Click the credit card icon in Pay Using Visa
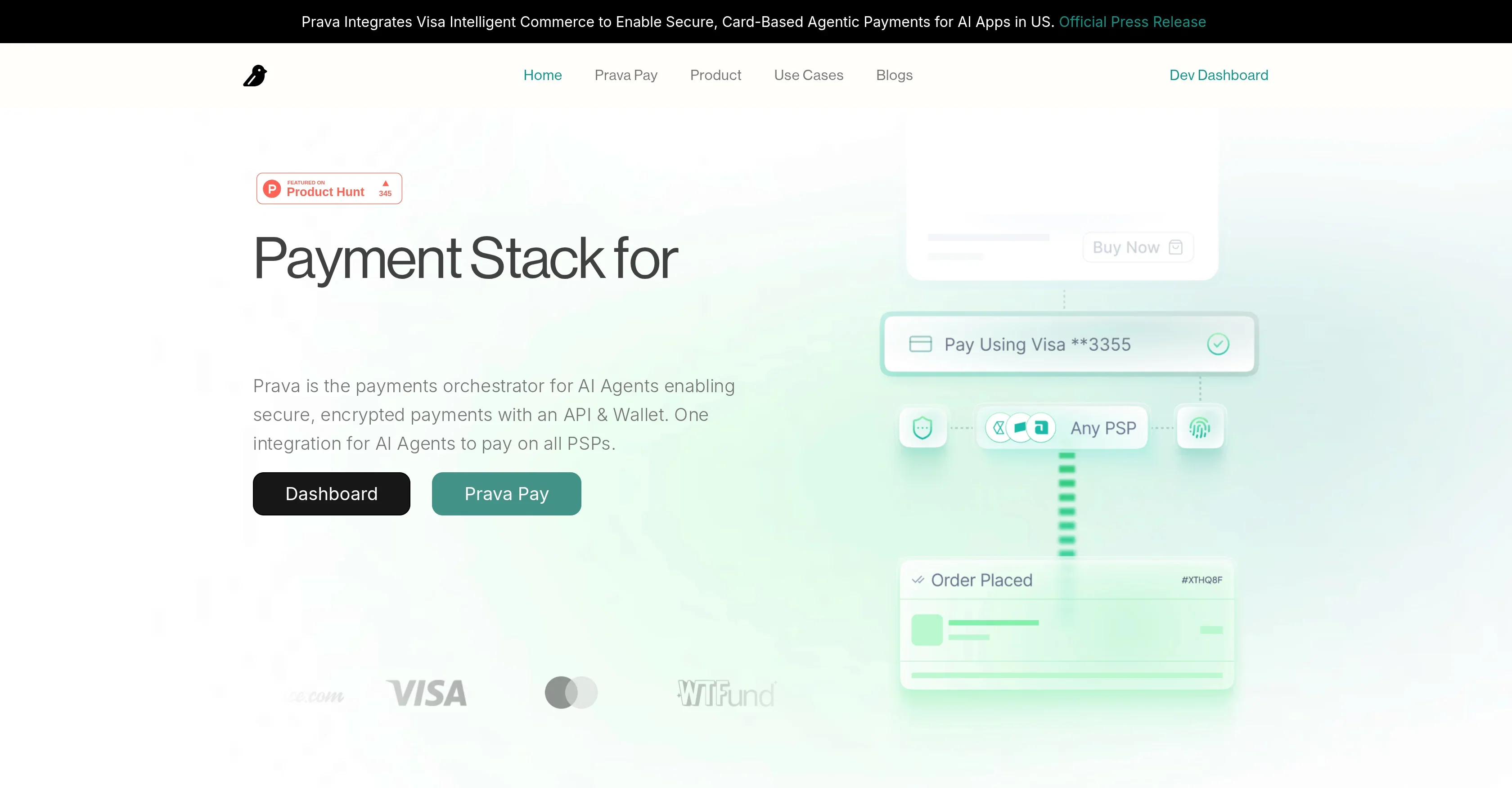1512x788 pixels. 920,344
